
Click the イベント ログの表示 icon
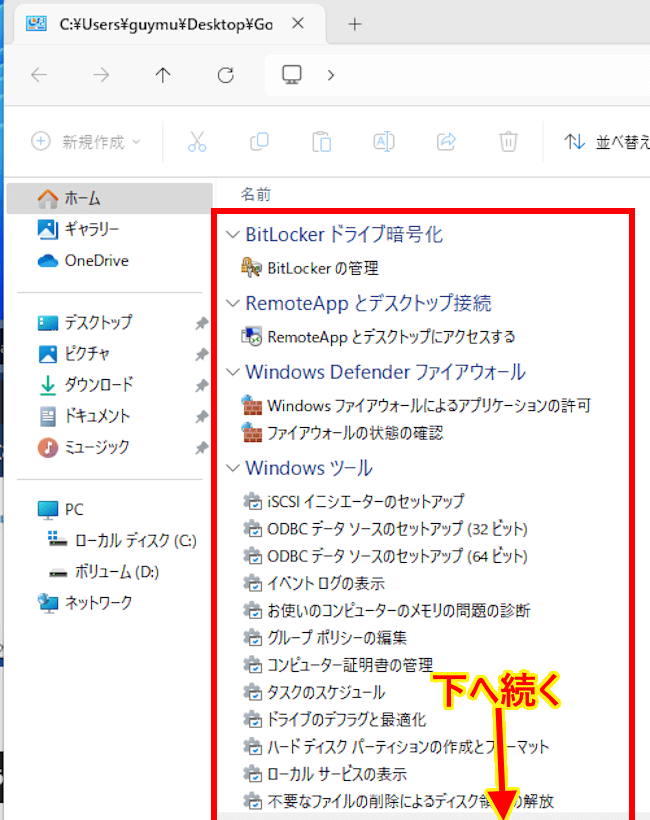coord(253,583)
